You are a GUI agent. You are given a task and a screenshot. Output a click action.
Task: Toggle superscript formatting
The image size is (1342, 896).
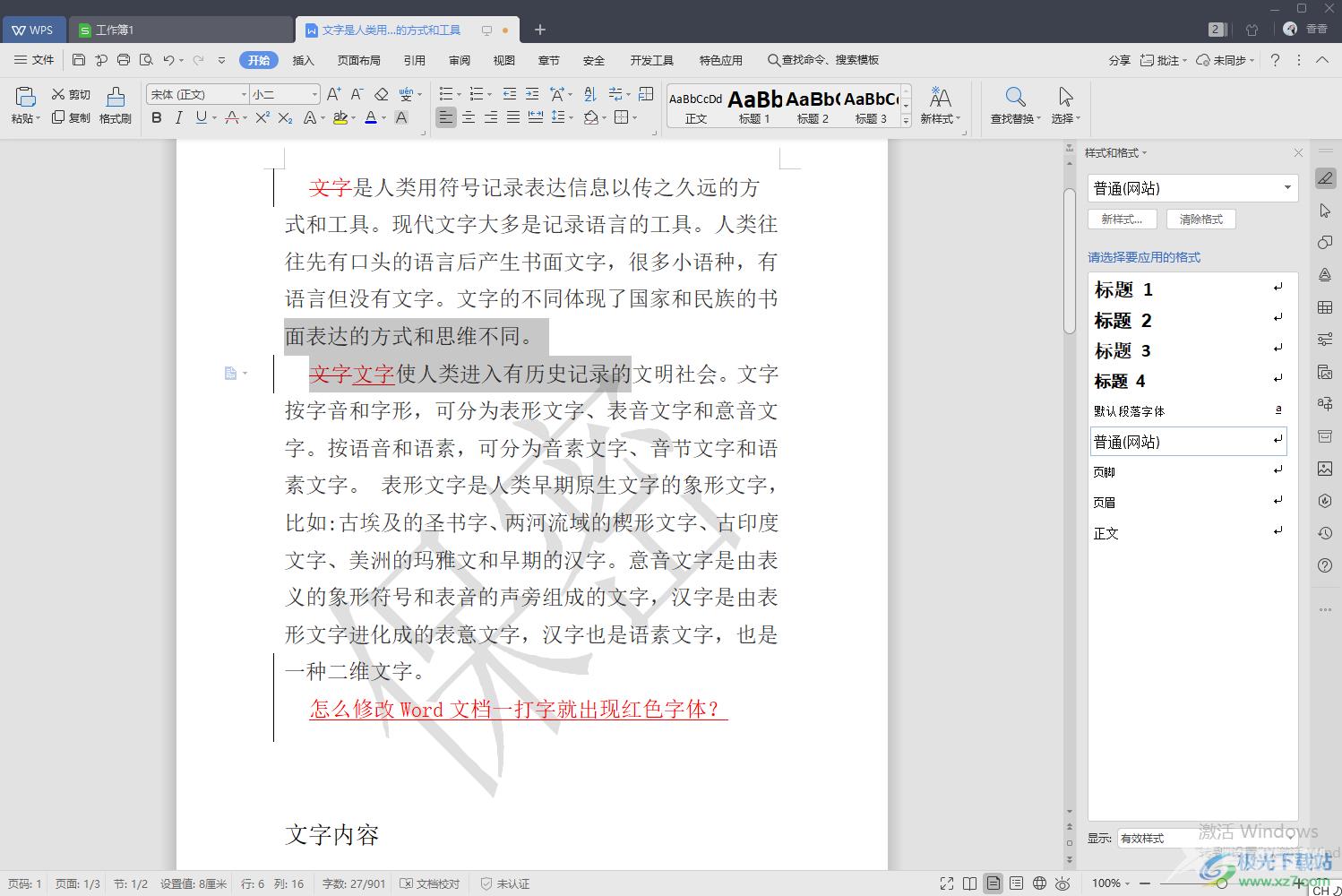[262, 117]
